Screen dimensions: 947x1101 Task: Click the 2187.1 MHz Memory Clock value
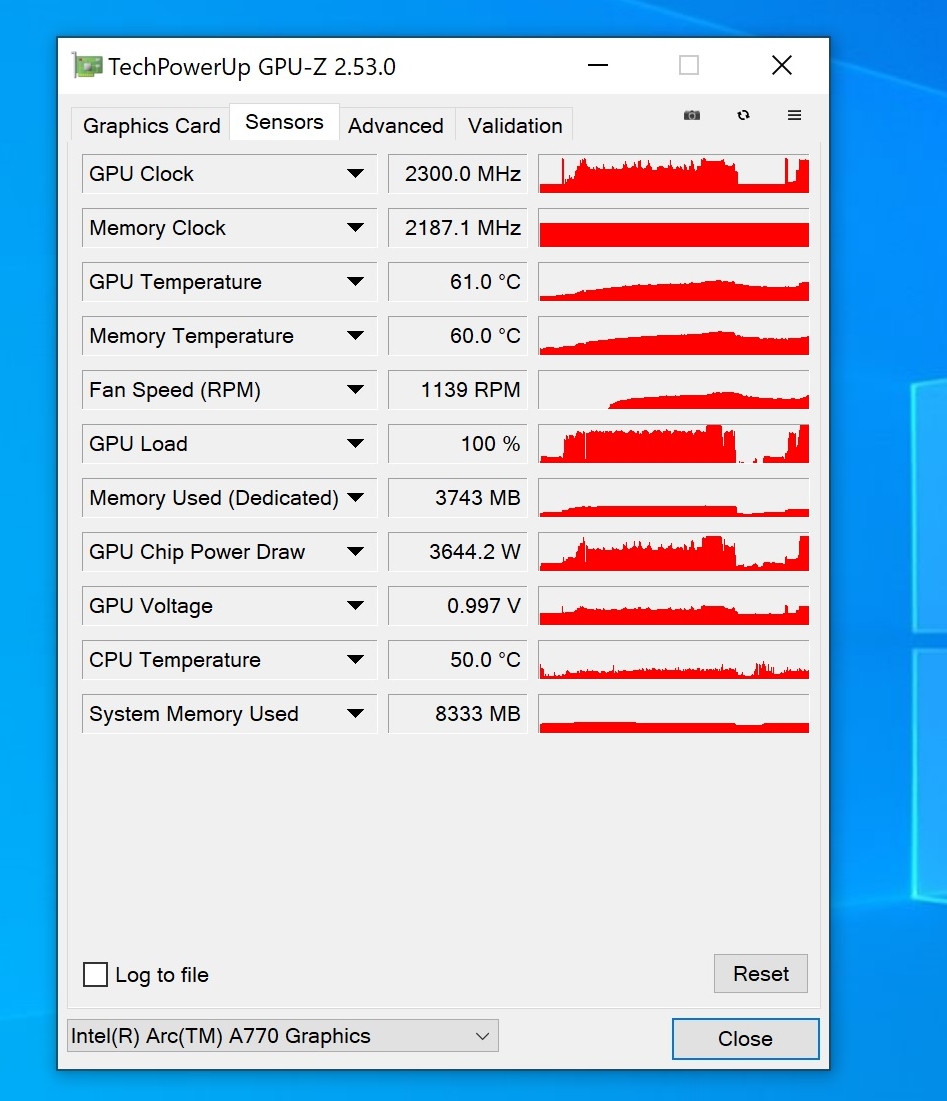tap(458, 228)
